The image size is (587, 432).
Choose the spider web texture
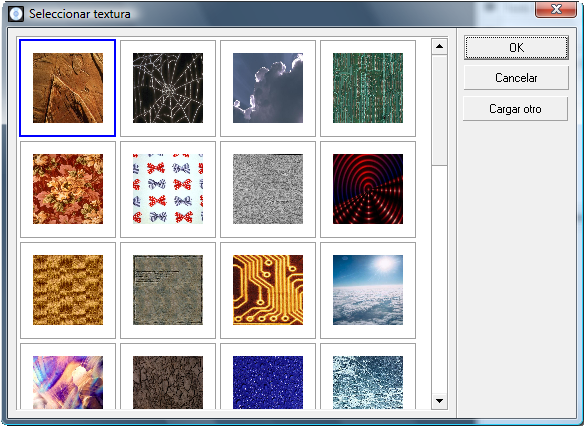point(168,88)
